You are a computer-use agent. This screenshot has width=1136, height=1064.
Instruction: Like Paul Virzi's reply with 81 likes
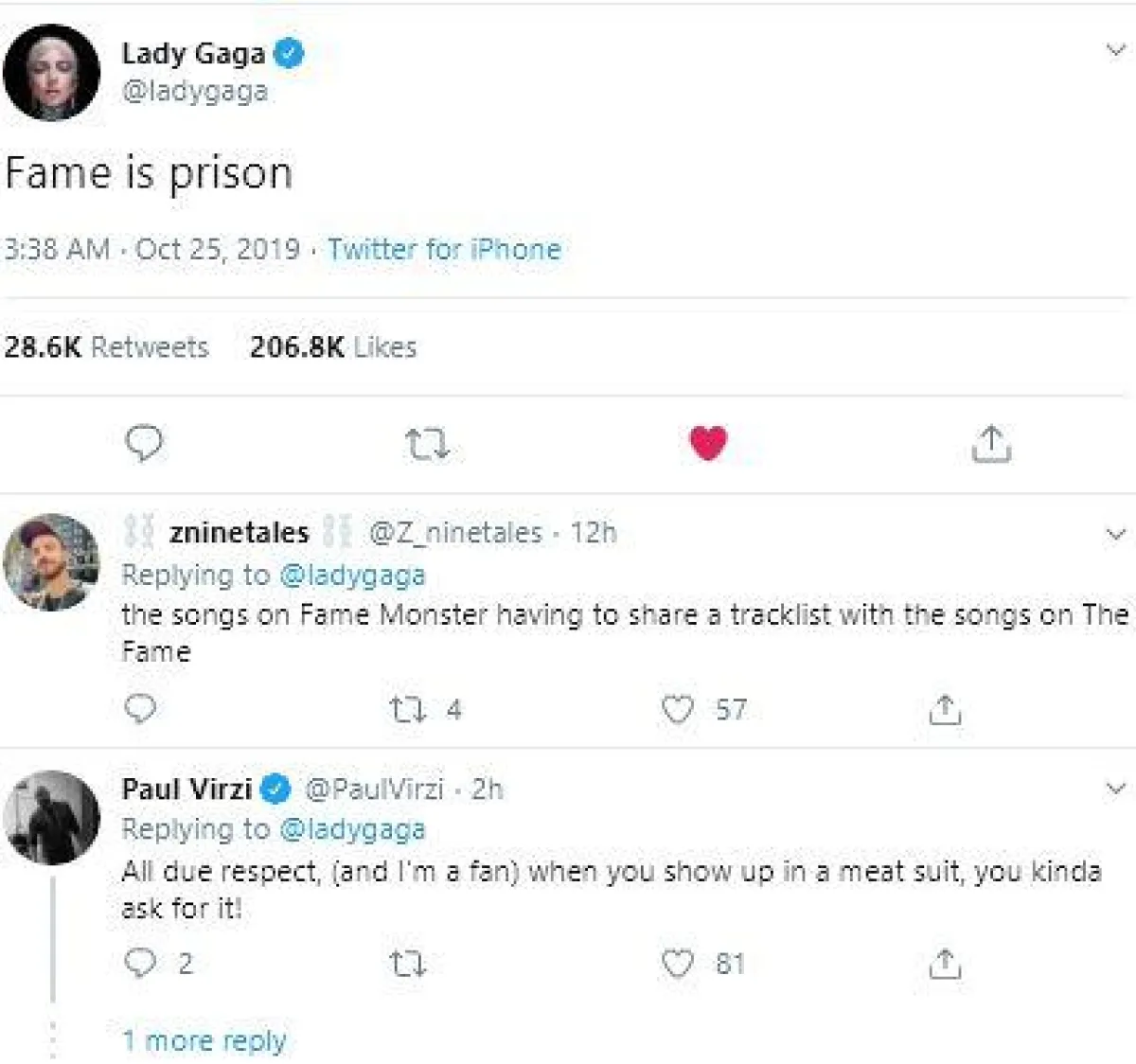(678, 964)
